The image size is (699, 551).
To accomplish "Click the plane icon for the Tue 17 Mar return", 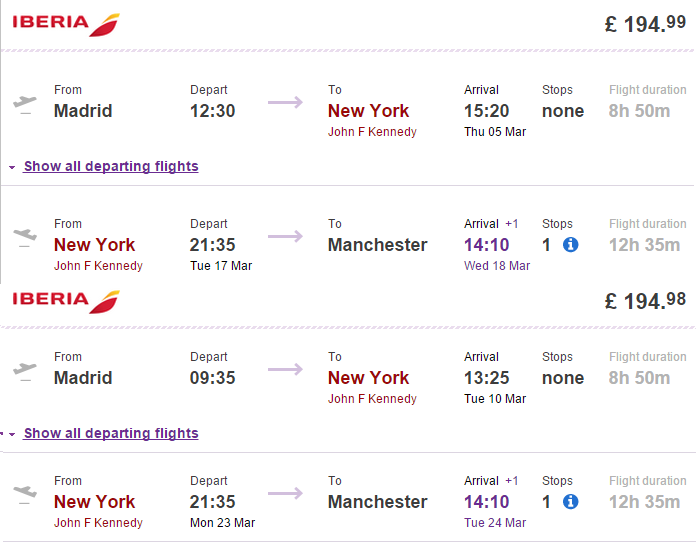I will 25,237.
